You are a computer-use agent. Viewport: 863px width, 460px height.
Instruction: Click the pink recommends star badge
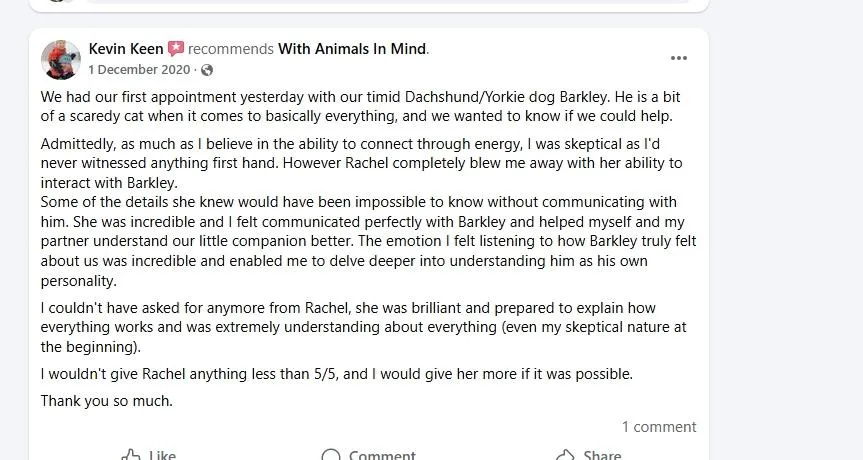point(176,48)
